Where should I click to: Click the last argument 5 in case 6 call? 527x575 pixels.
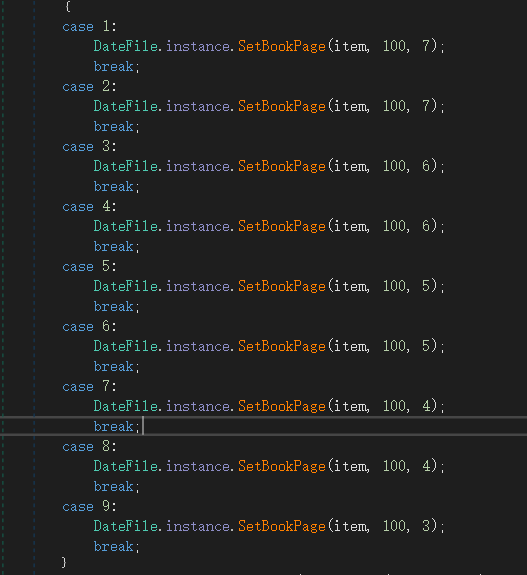pyautogui.click(x=425, y=346)
